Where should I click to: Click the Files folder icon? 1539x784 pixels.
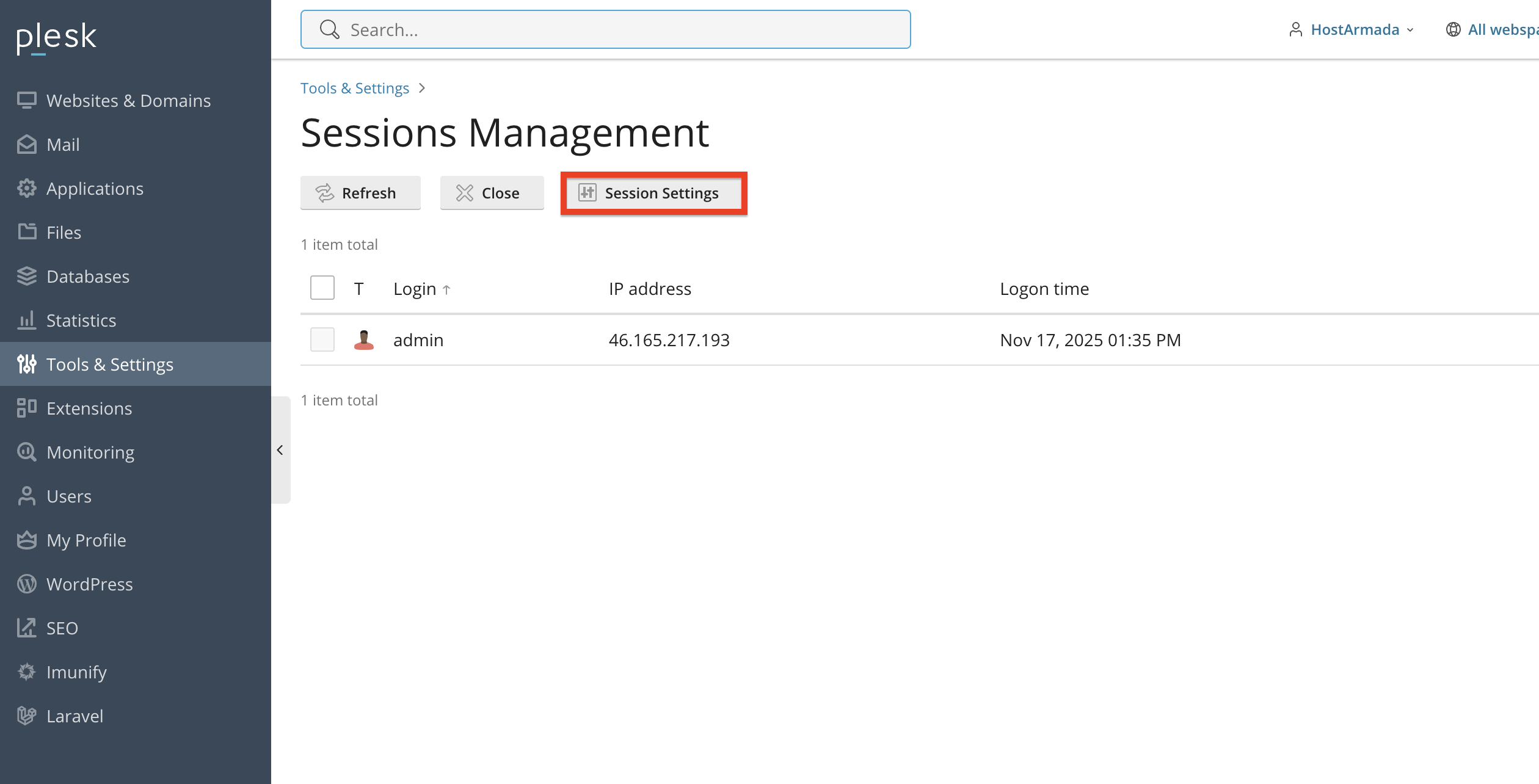tap(27, 232)
